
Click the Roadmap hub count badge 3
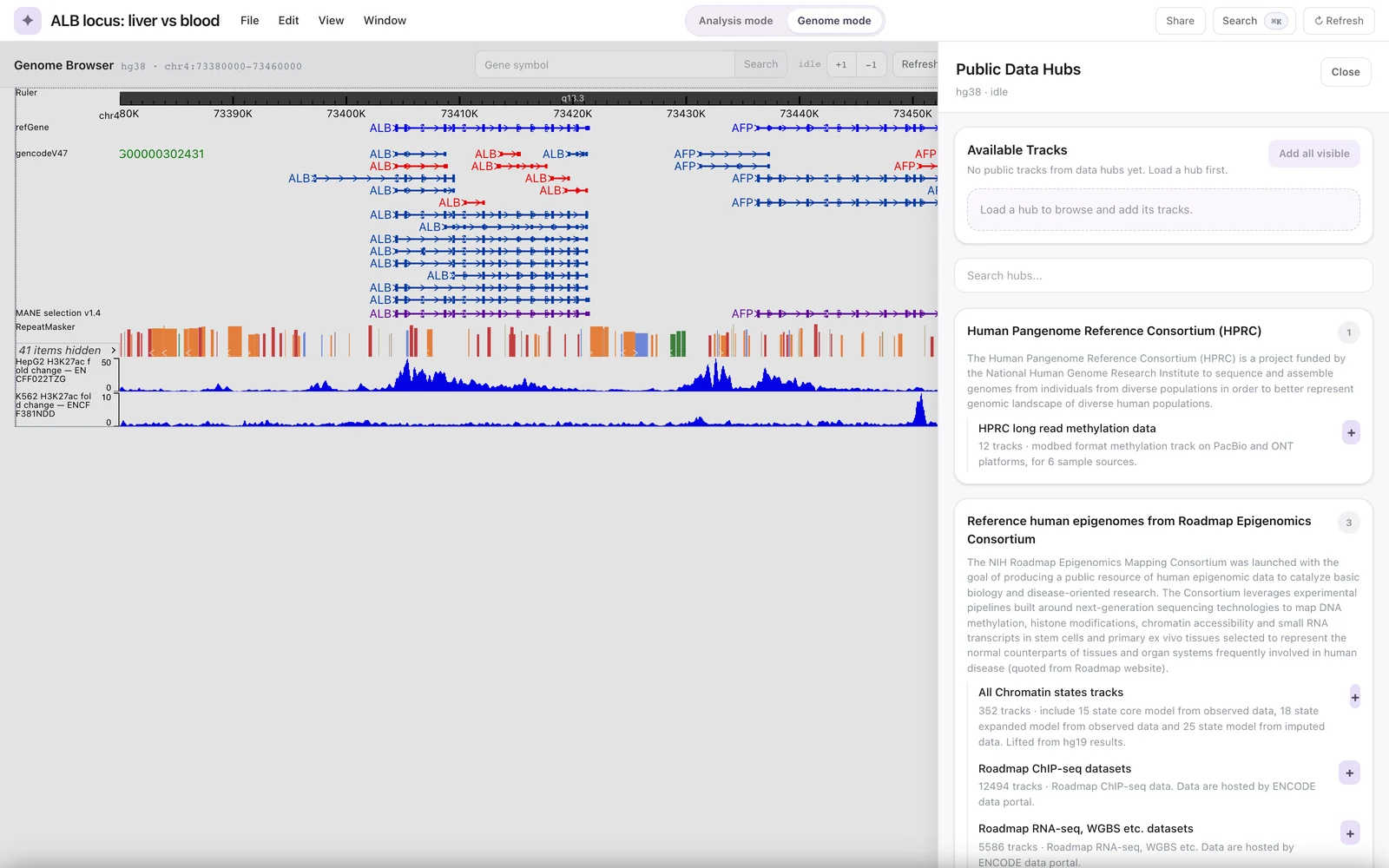(x=1348, y=523)
